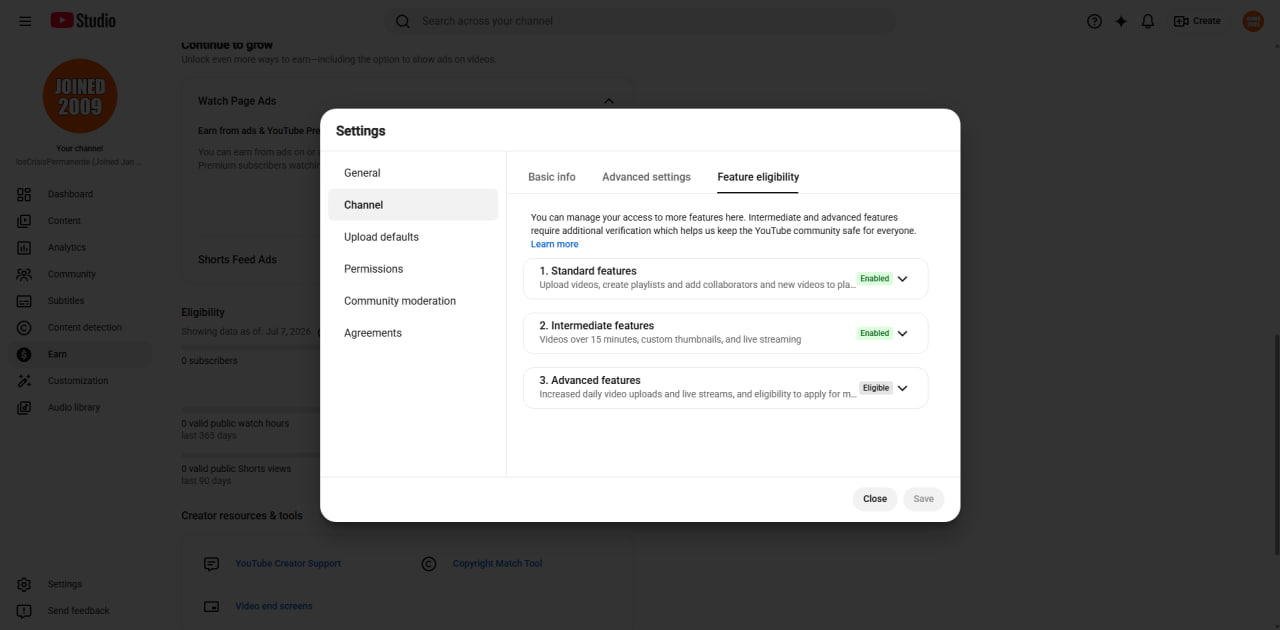Click the Content detection copyright icon
The image size is (1280, 630).
pyautogui.click(x=24, y=327)
